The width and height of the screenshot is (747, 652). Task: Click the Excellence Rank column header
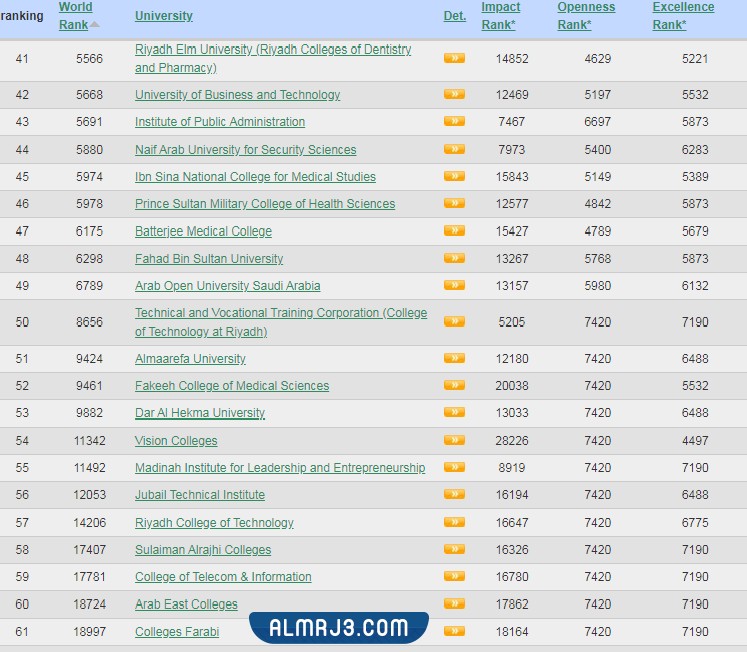coord(683,16)
